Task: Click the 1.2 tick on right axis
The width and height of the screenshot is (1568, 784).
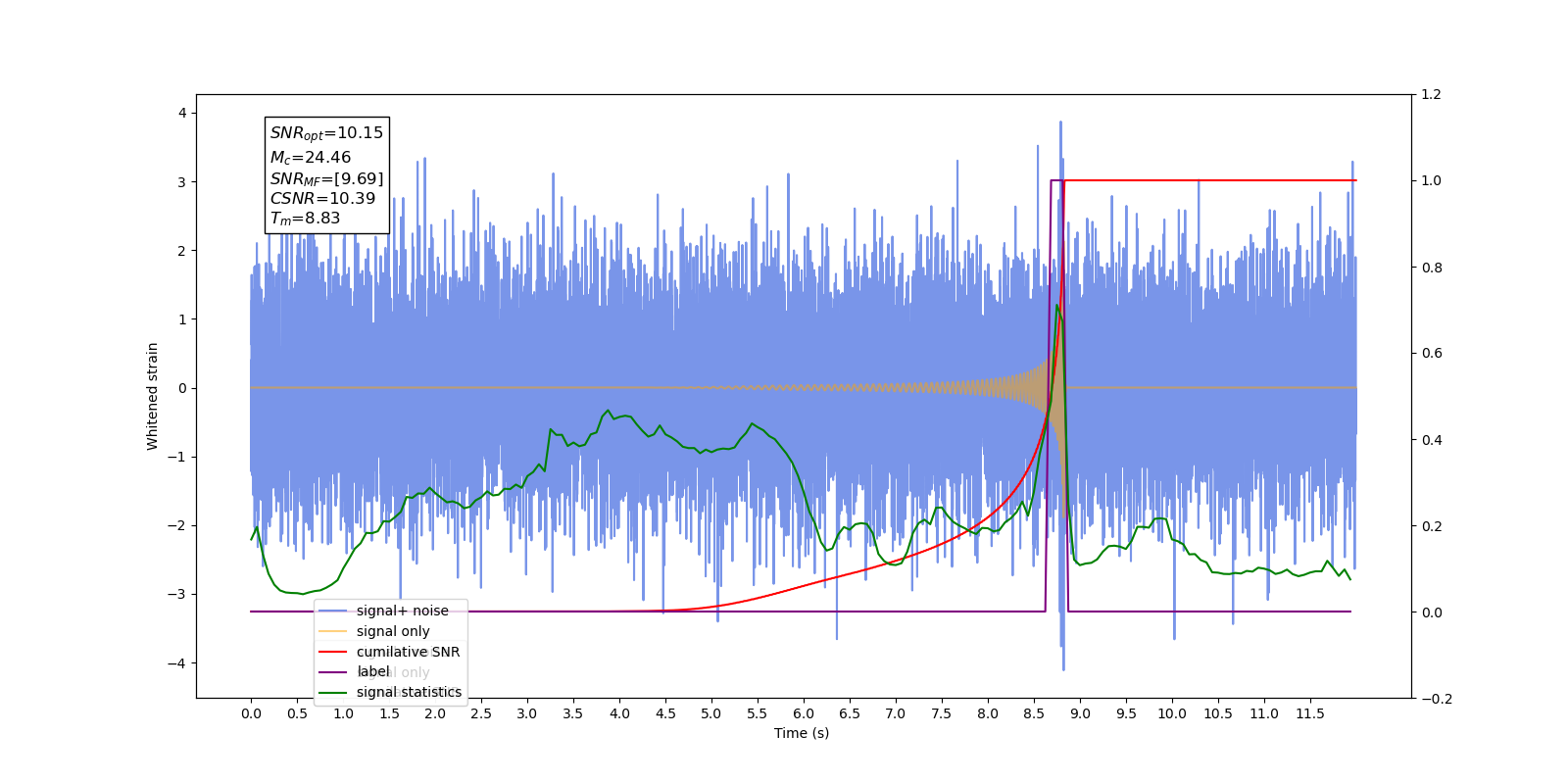Action: pyautogui.click(x=1432, y=94)
